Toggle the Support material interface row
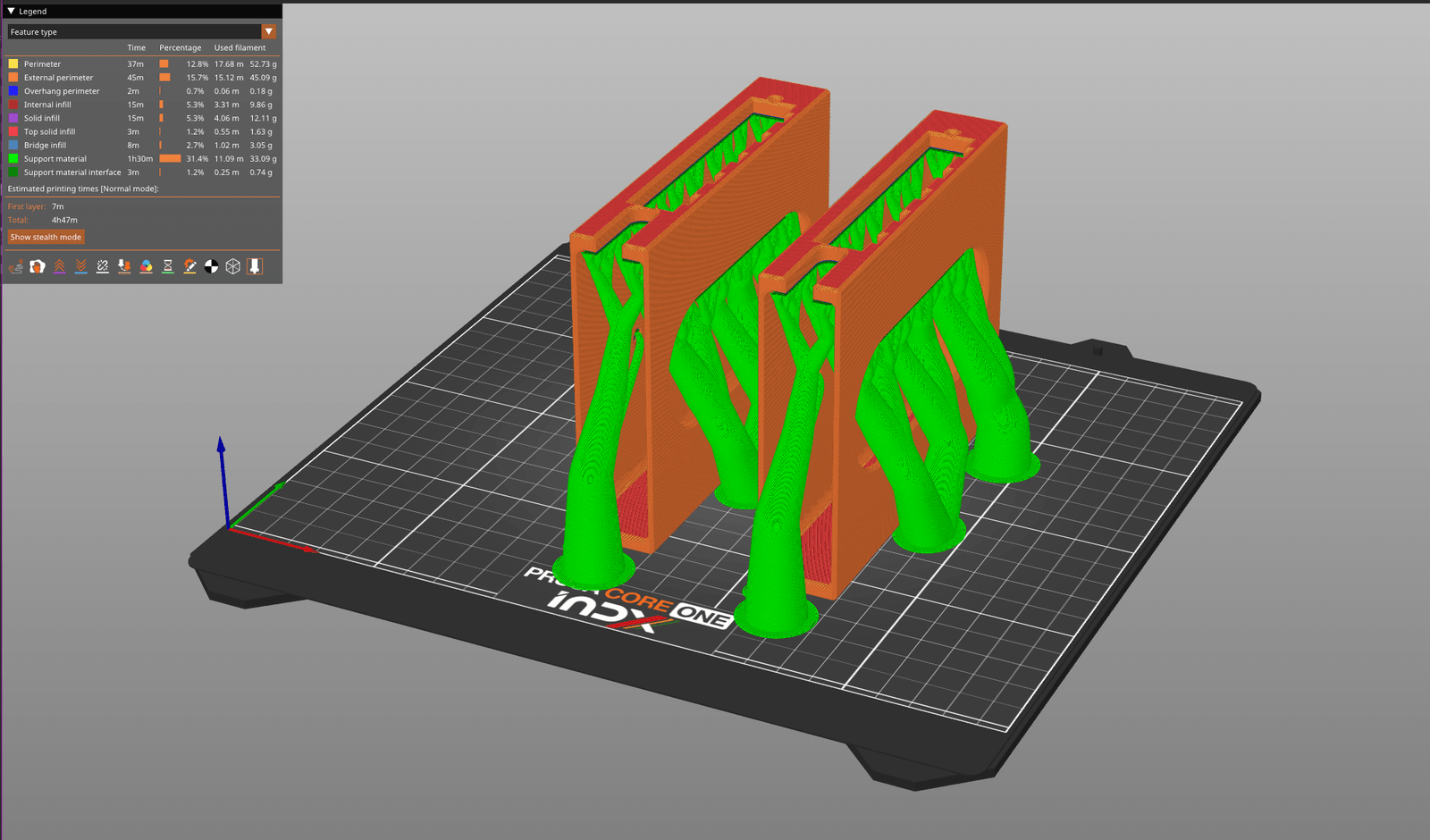This screenshot has height=840, width=1430. tap(142, 172)
